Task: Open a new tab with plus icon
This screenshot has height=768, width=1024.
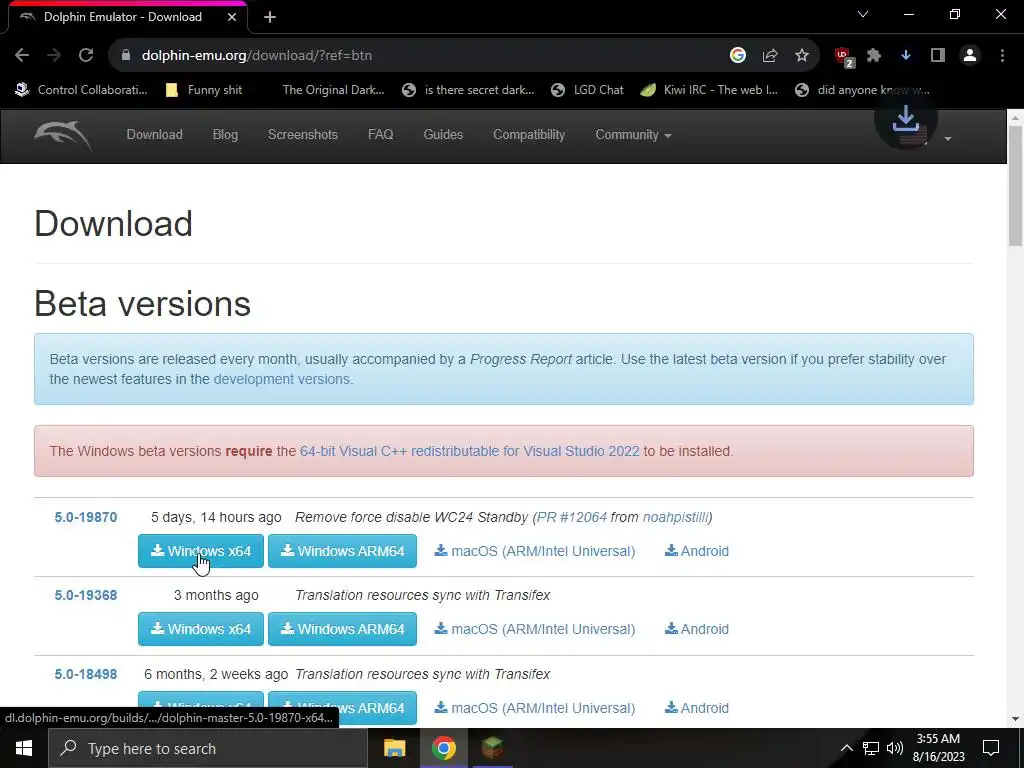Action: pyautogui.click(x=270, y=18)
